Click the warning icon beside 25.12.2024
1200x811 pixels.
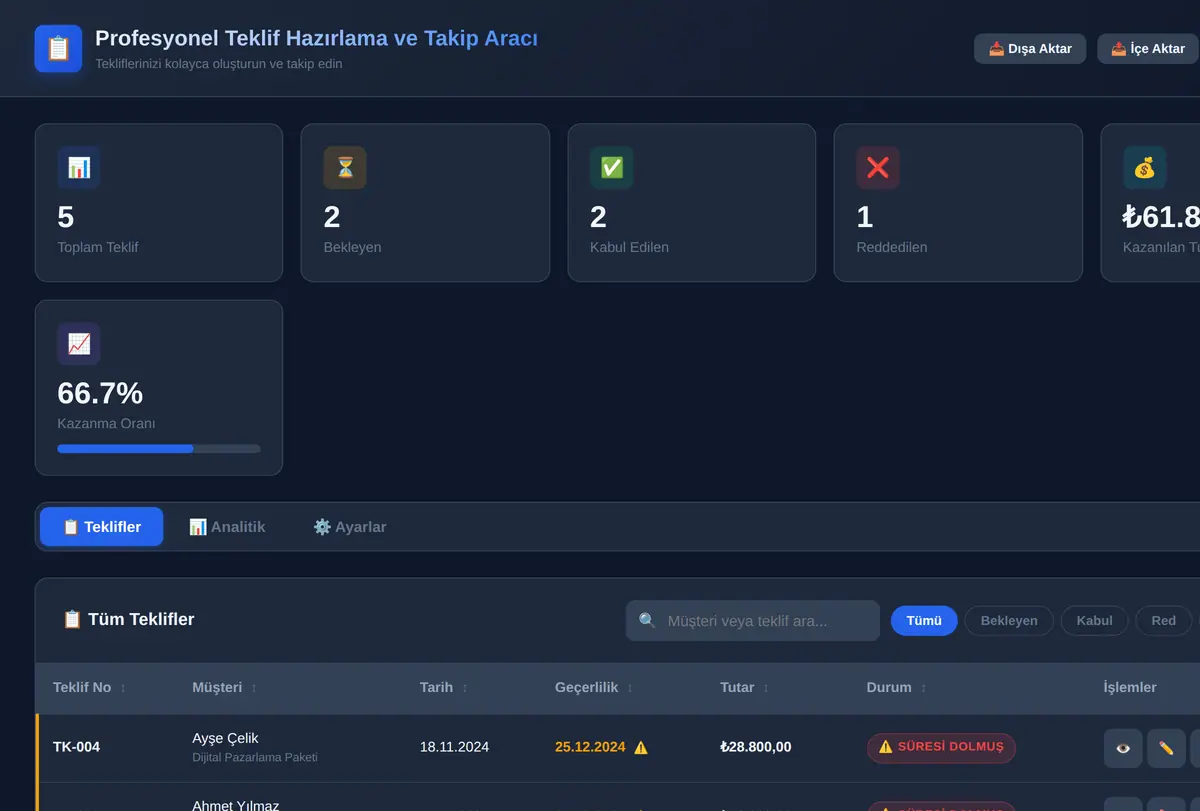(x=641, y=748)
